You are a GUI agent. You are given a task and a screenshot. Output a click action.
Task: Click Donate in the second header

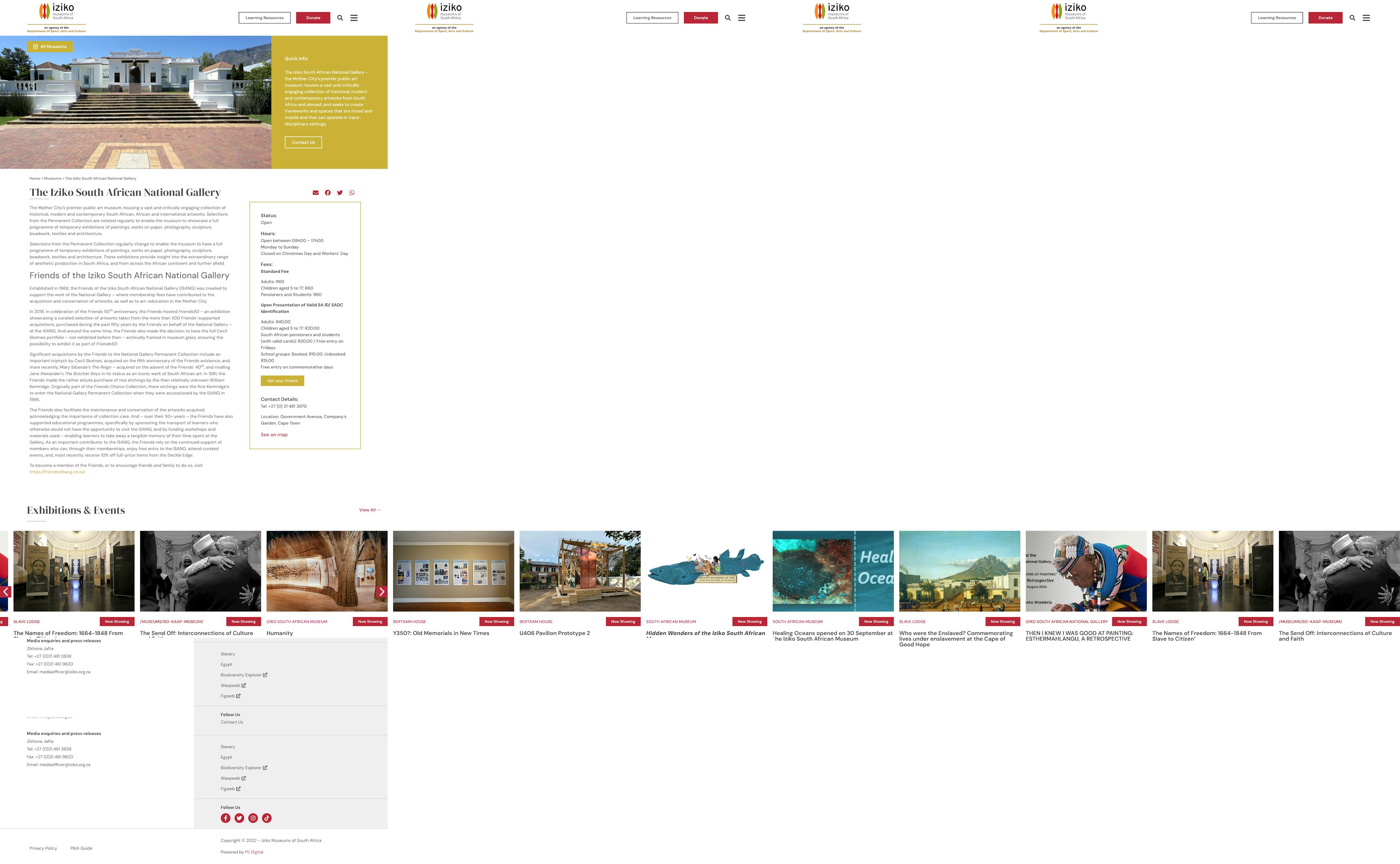tap(701, 18)
